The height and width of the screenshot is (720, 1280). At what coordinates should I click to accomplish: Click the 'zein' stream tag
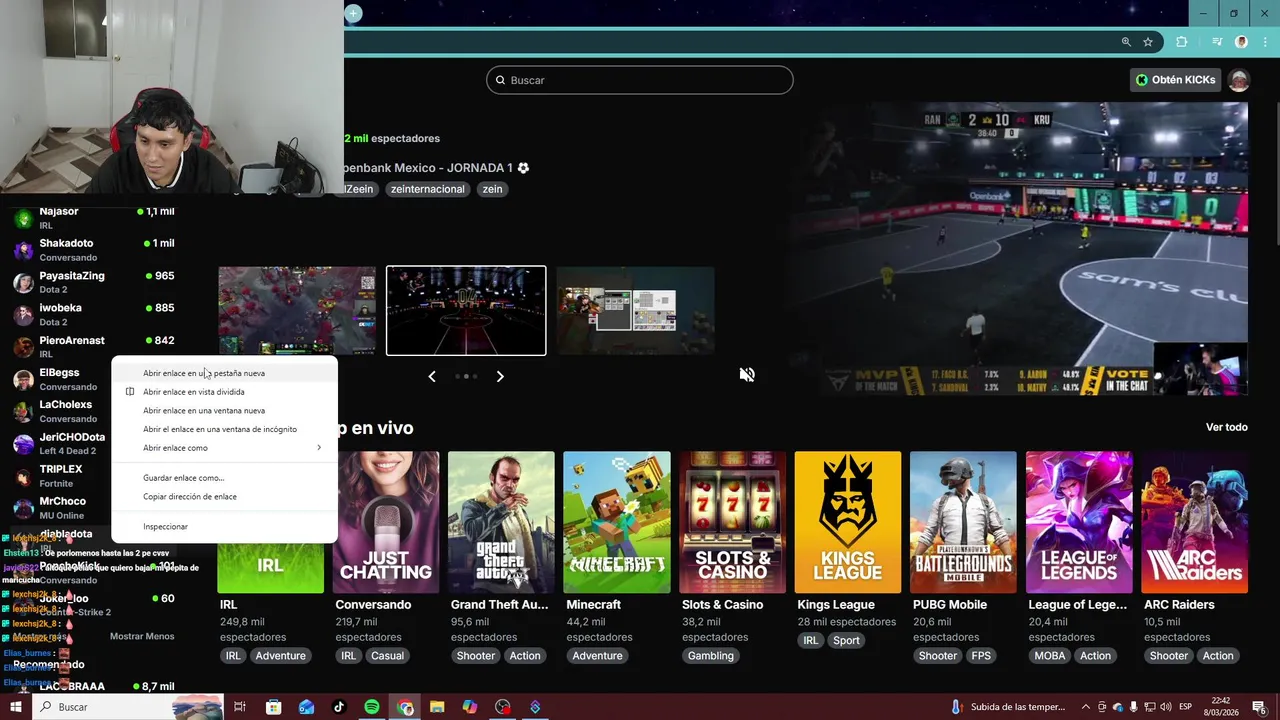[492, 189]
